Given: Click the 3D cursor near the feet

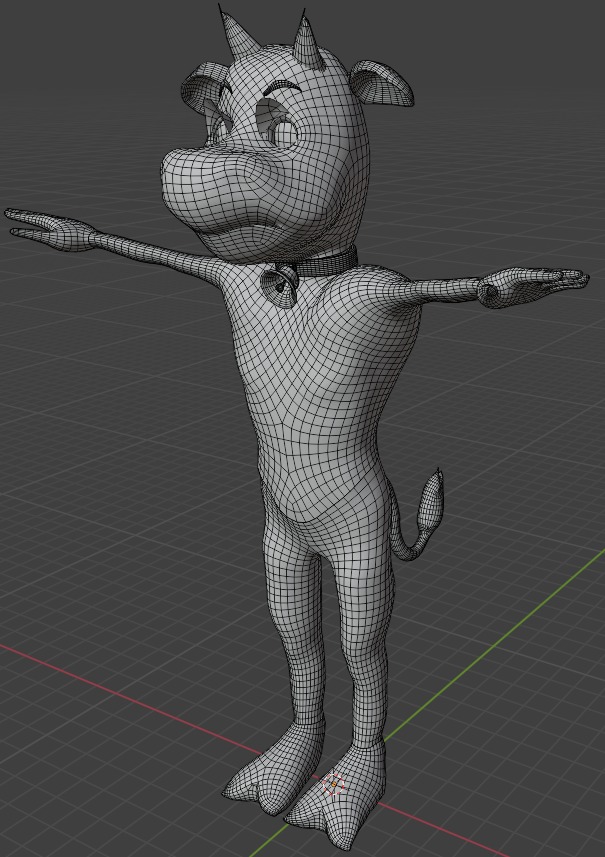Looking at the screenshot, I should 334,784.
